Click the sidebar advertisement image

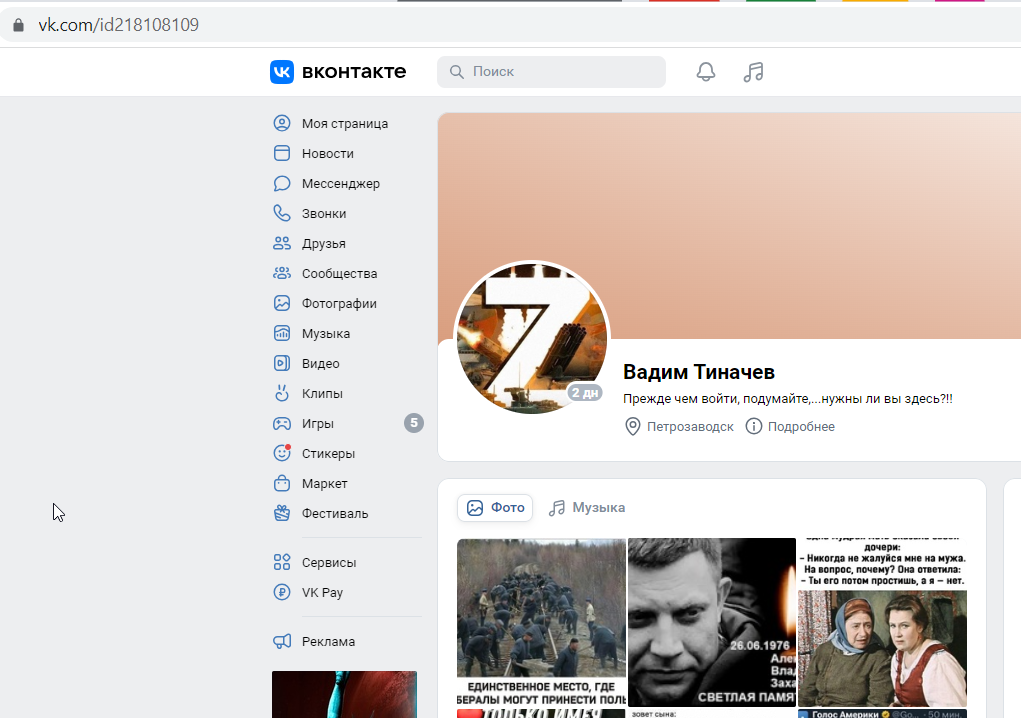pyautogui.click(x=344, y=695)
